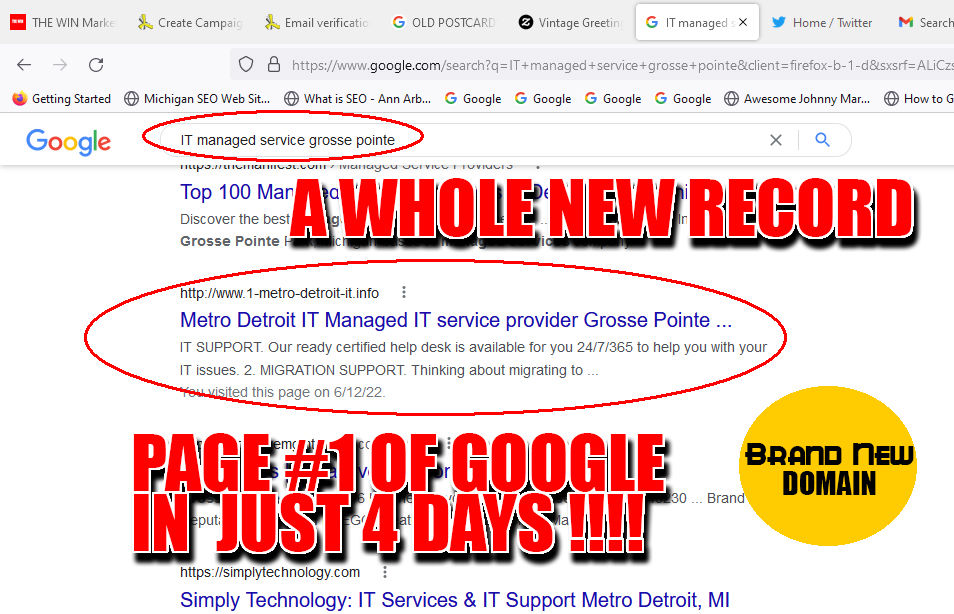Open Simply Technology IT Services result
Image resolution: width=954 pixels, height=614 pixels.
pyautogui.click(x=454, y=600)
